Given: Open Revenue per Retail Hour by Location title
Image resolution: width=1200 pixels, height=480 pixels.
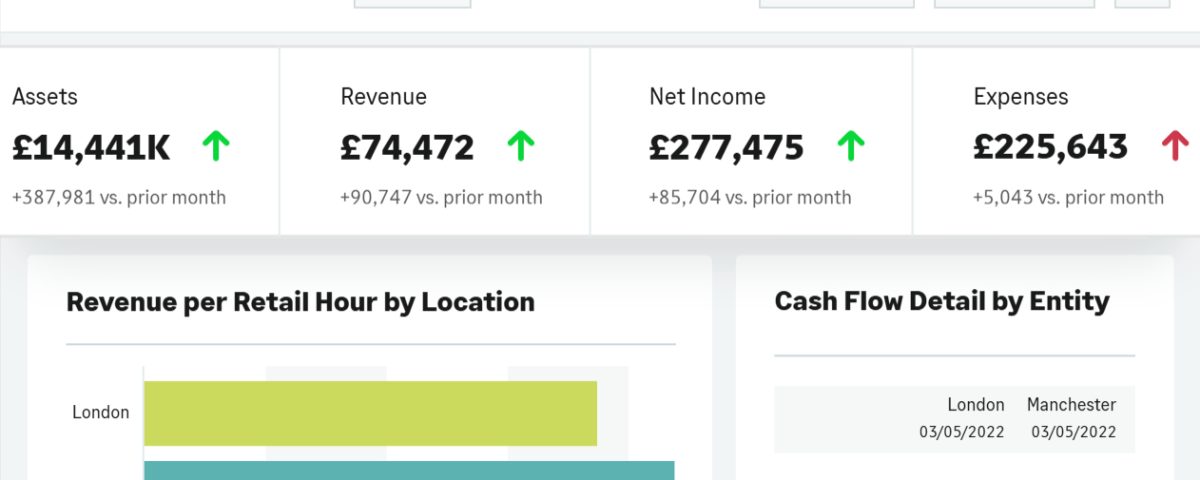Looking at the screenshot, I should 300,302.
